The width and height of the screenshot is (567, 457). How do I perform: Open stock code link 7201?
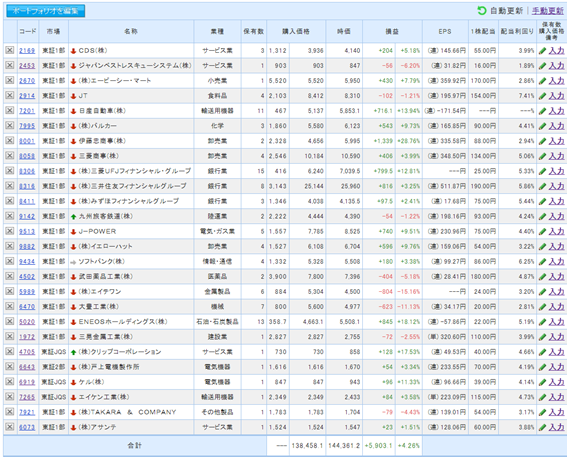tap(27, 111)
